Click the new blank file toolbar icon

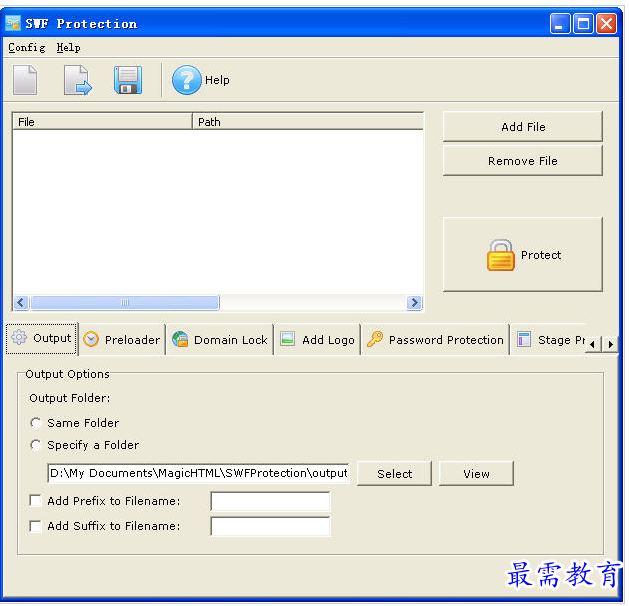click(x=25, y=80)
